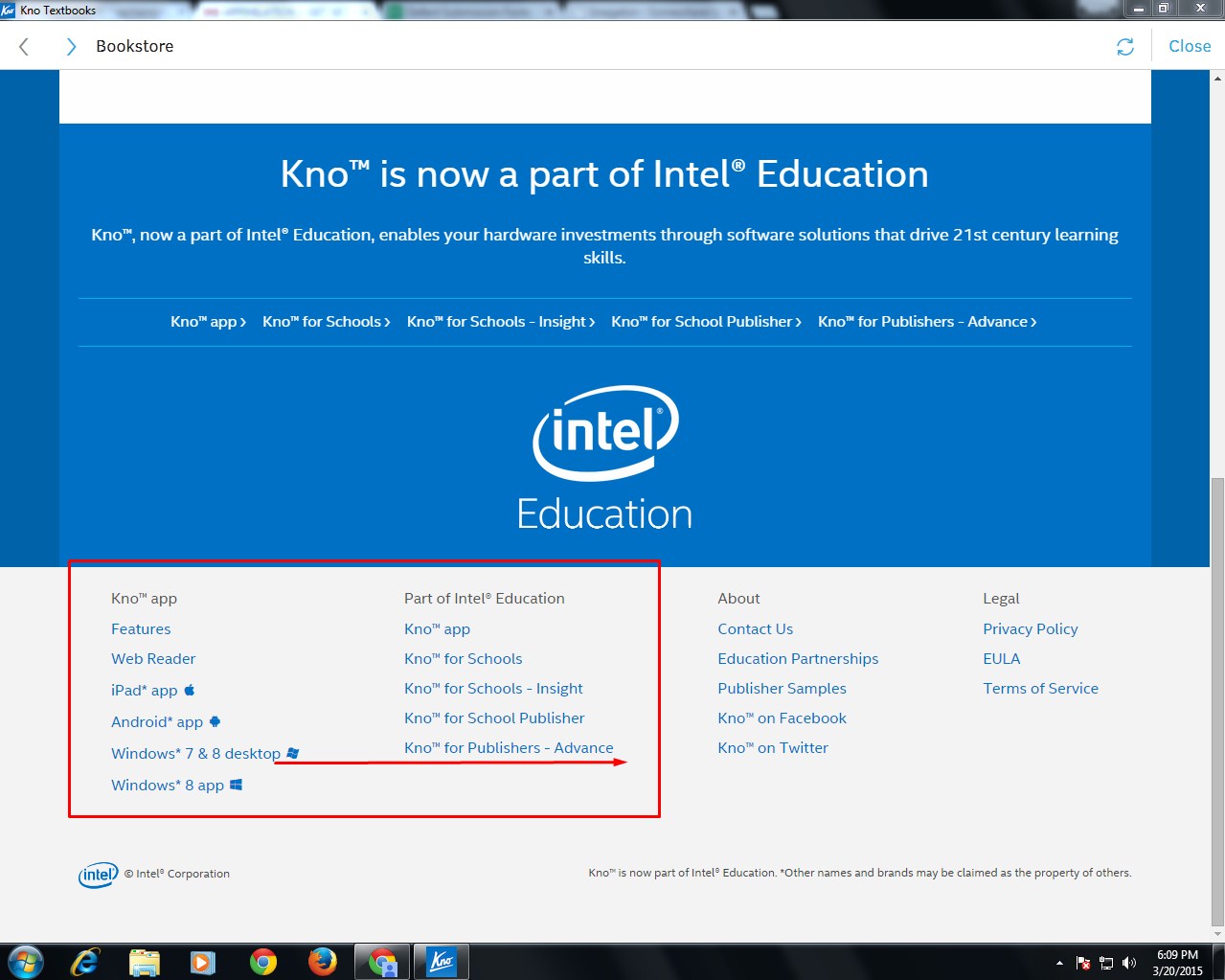The image size is (1225, 980).
Task: Click '© Intel® Corporation' footer text
Action: (x=177, y=874)
